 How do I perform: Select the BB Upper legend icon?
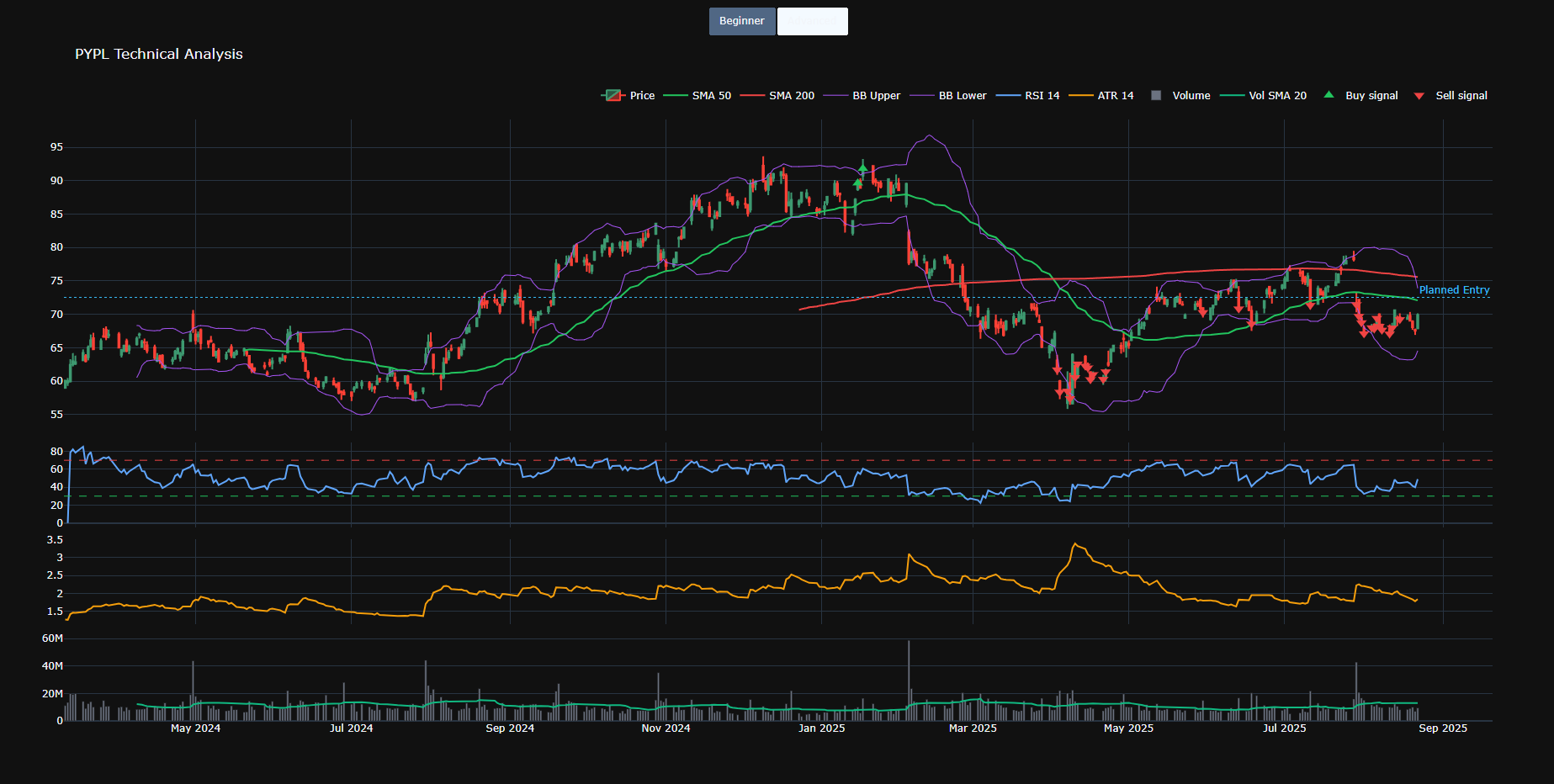point(835,95)
